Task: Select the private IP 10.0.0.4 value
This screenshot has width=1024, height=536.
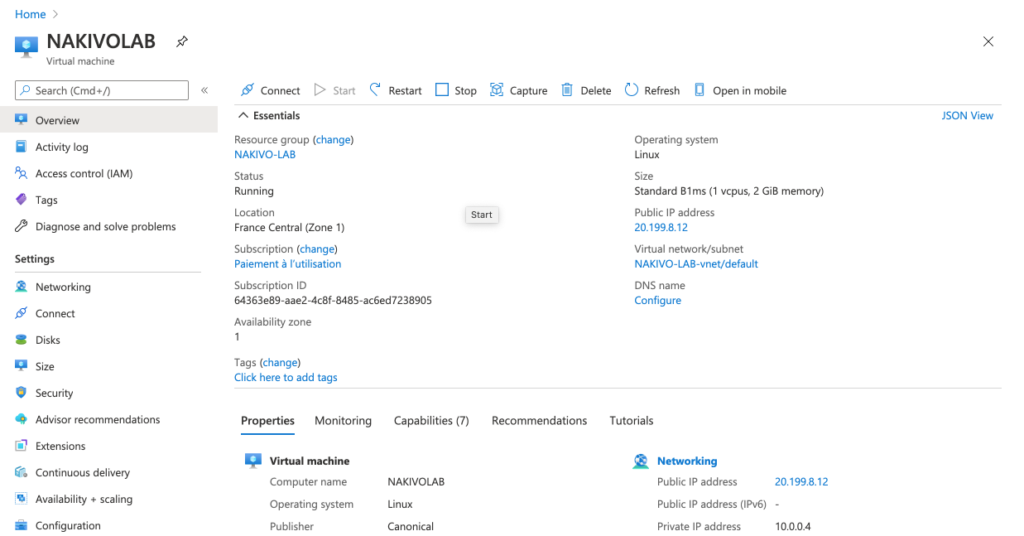Action: 793,526
